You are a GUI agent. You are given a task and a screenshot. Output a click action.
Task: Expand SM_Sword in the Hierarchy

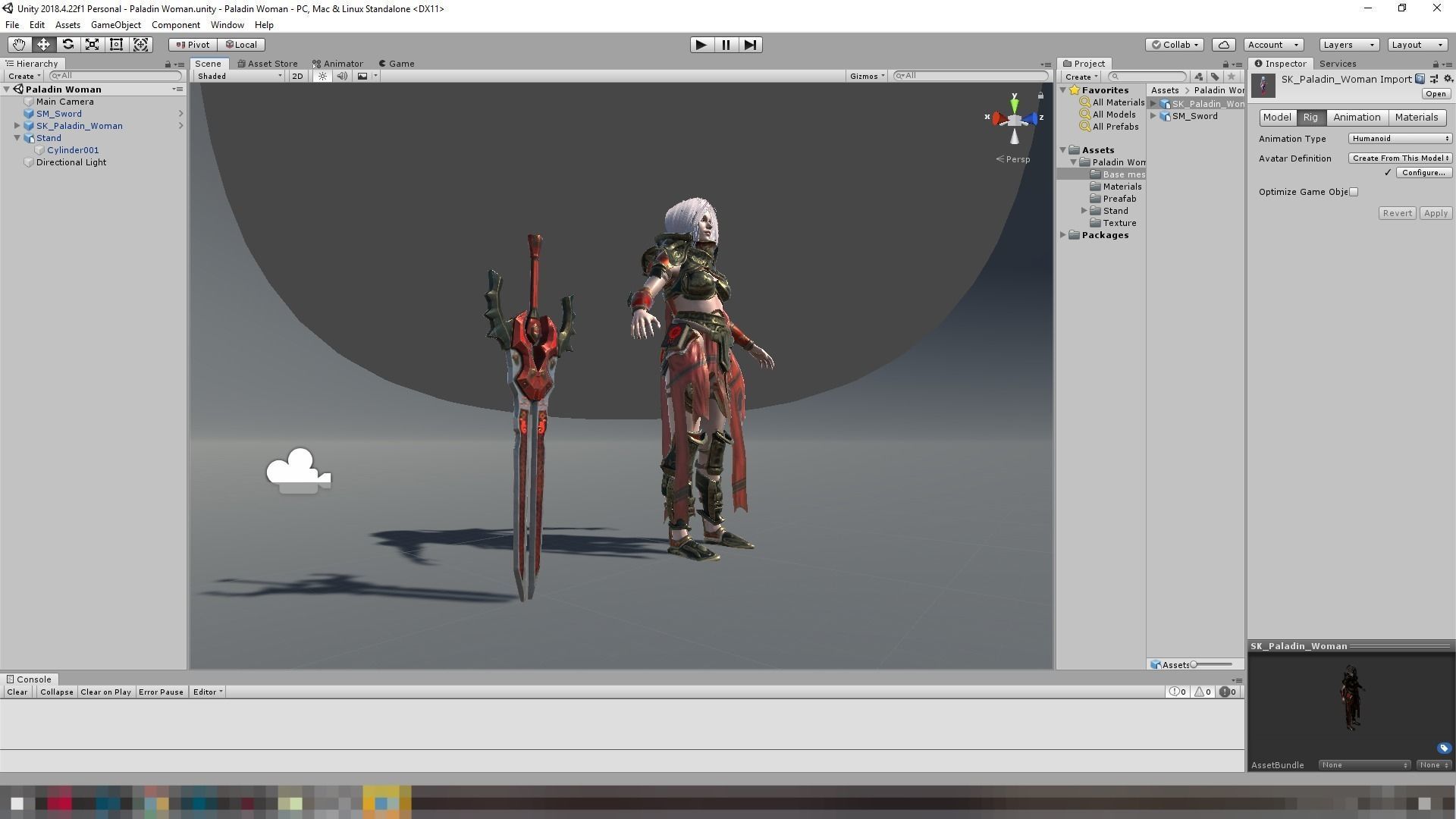tap(180, 113)
